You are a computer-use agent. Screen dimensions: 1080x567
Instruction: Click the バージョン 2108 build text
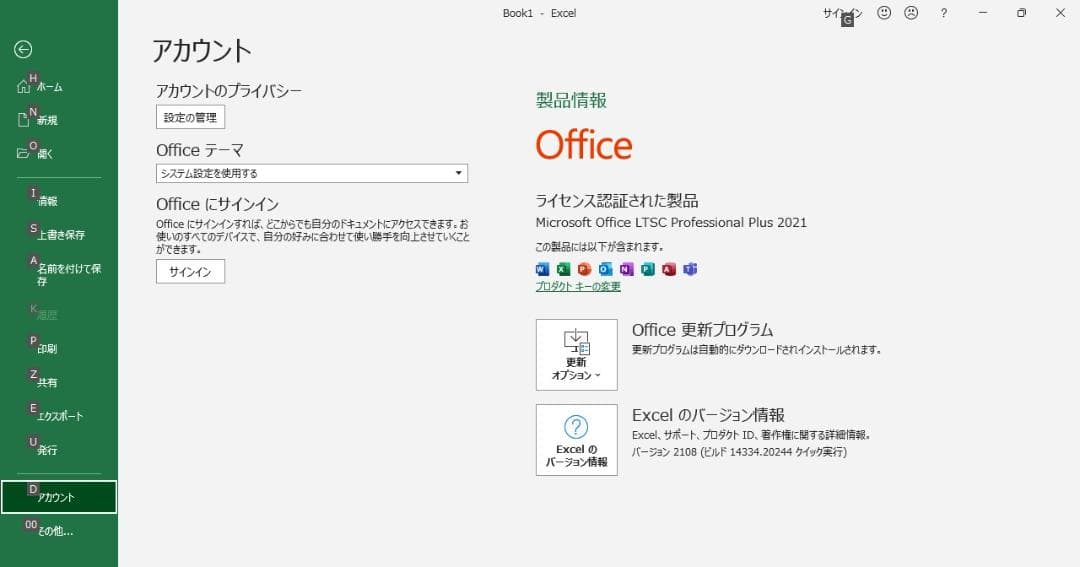739,452
